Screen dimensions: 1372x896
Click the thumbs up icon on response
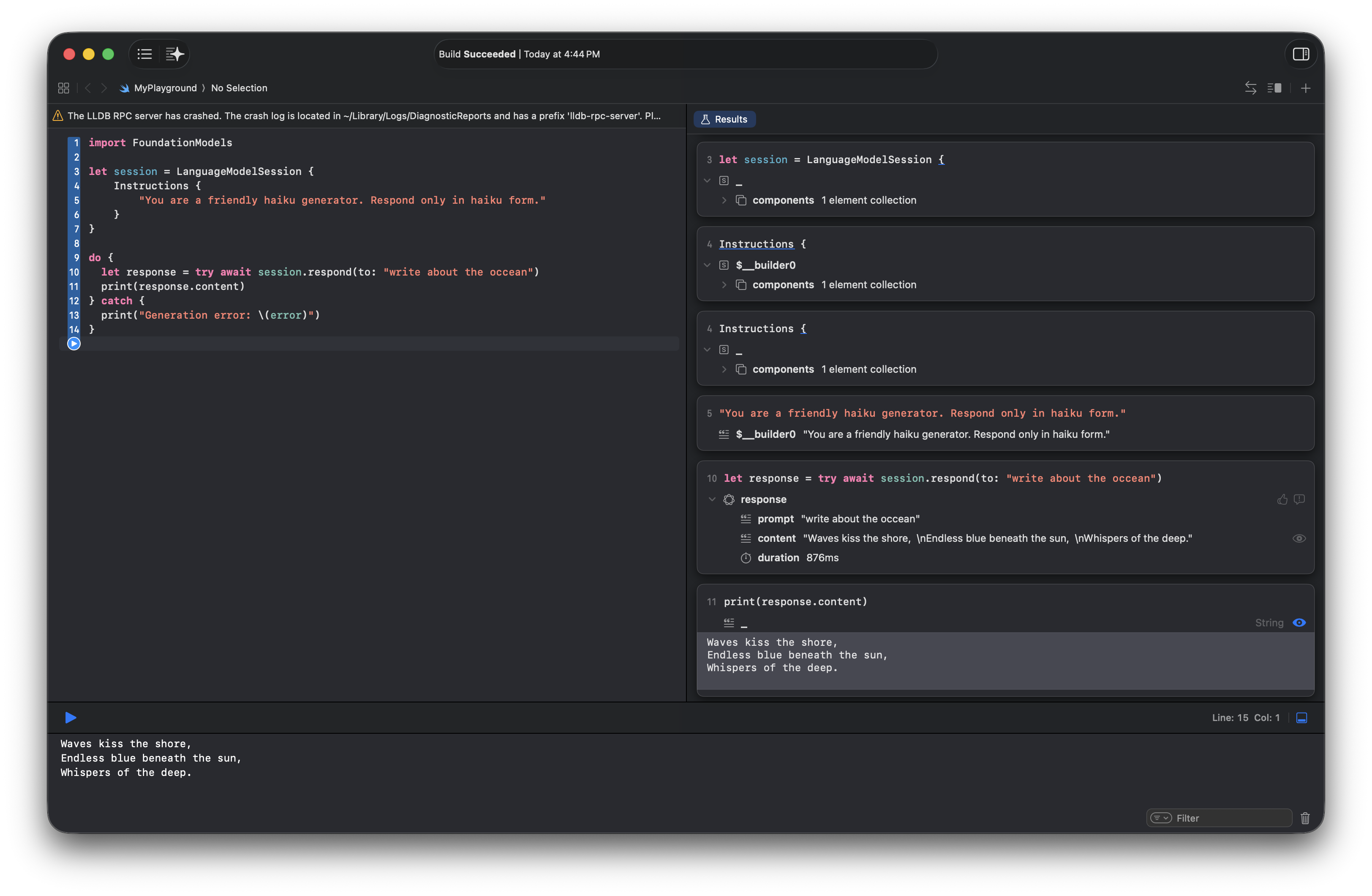pyautogui.click(x=1282, y=500)
